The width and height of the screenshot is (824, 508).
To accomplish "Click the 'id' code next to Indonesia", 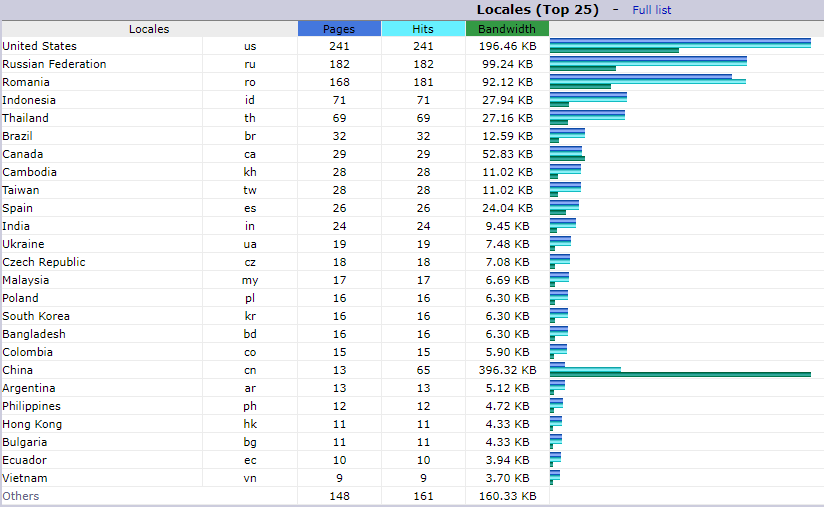I will 250,100.
